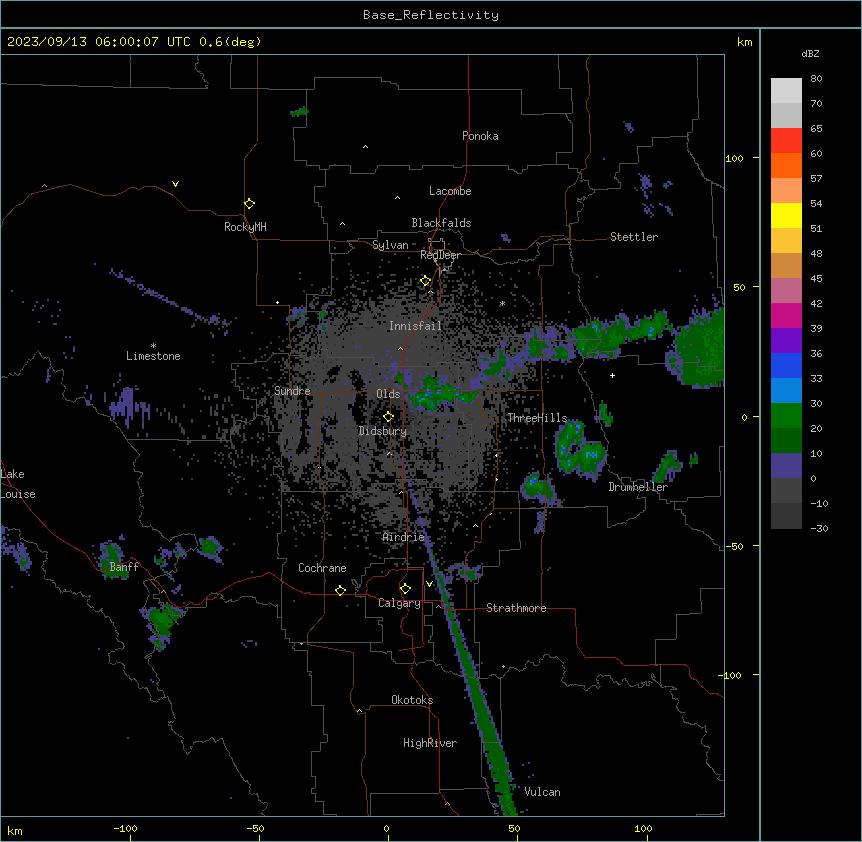Click the yellow V marker northwest of RockyMH
The image size is (862, 842).
coord(175,184)
